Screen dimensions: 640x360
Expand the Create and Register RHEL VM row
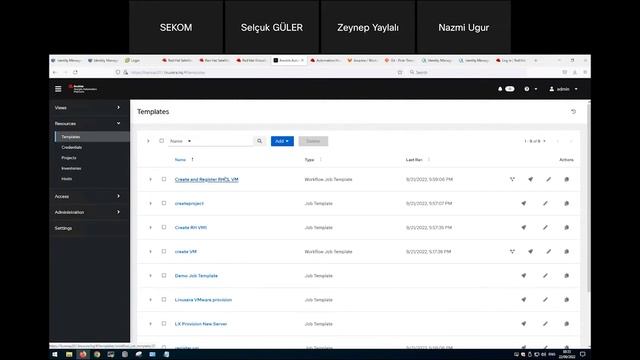150,179
